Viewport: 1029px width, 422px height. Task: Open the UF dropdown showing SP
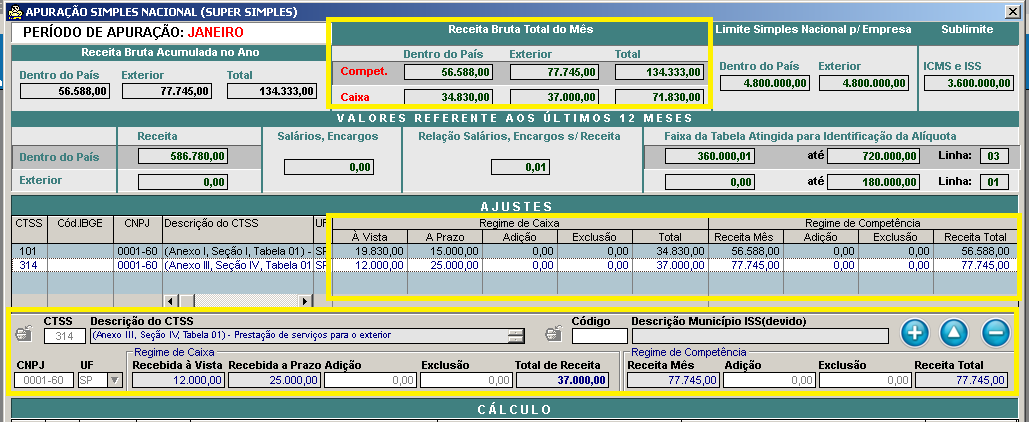click(x=115, y=380)
